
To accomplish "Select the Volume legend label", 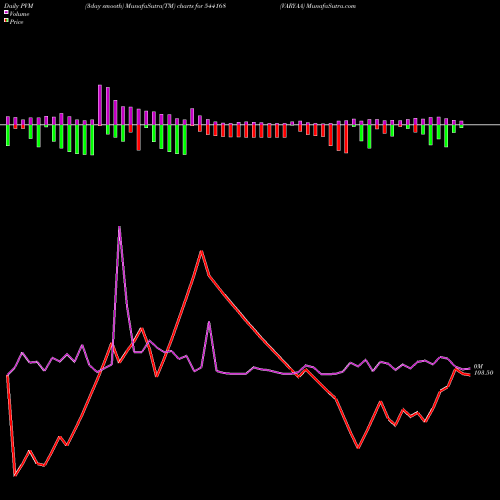I will (x=19, y=14).
